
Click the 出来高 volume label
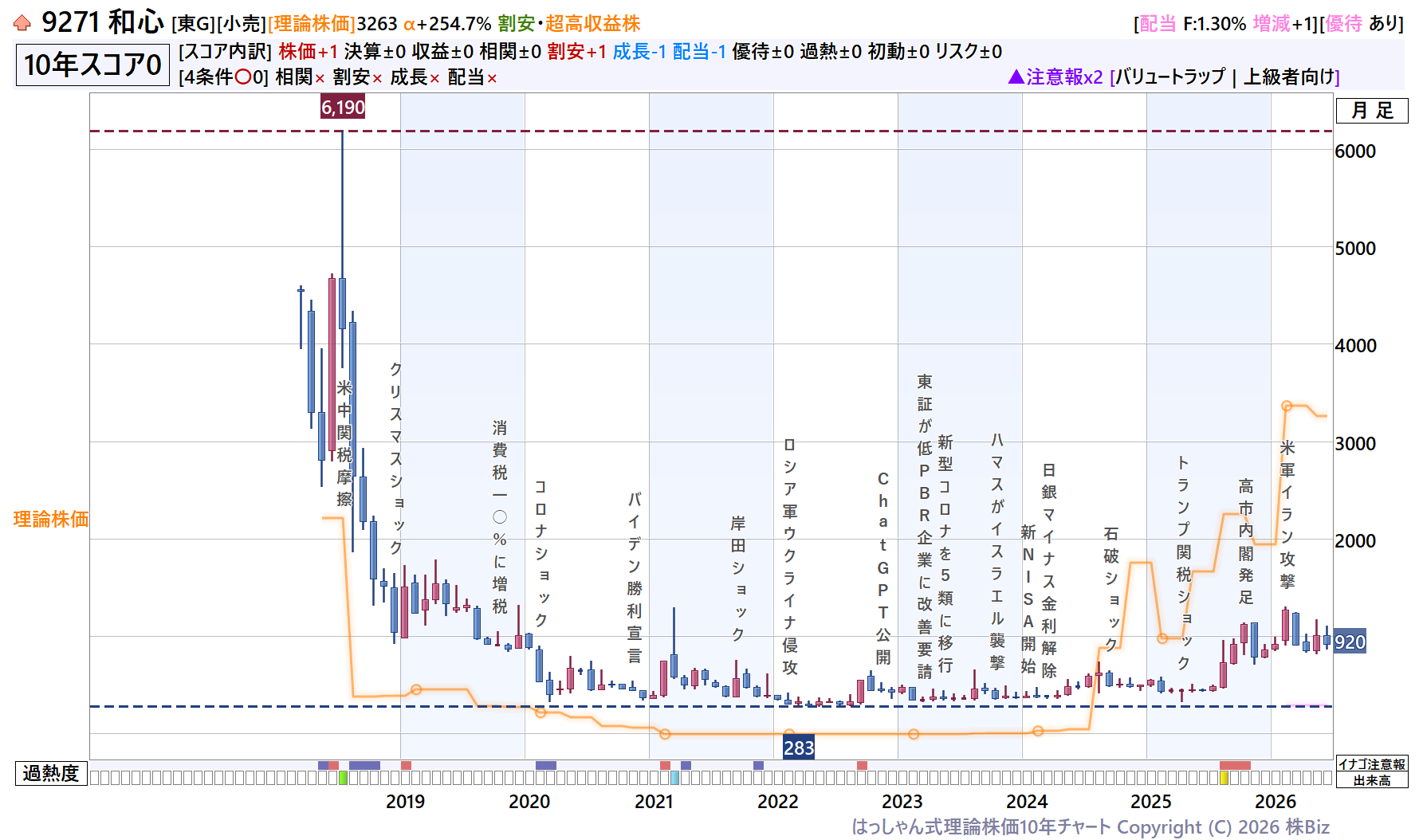click(x=1371, y=780)
